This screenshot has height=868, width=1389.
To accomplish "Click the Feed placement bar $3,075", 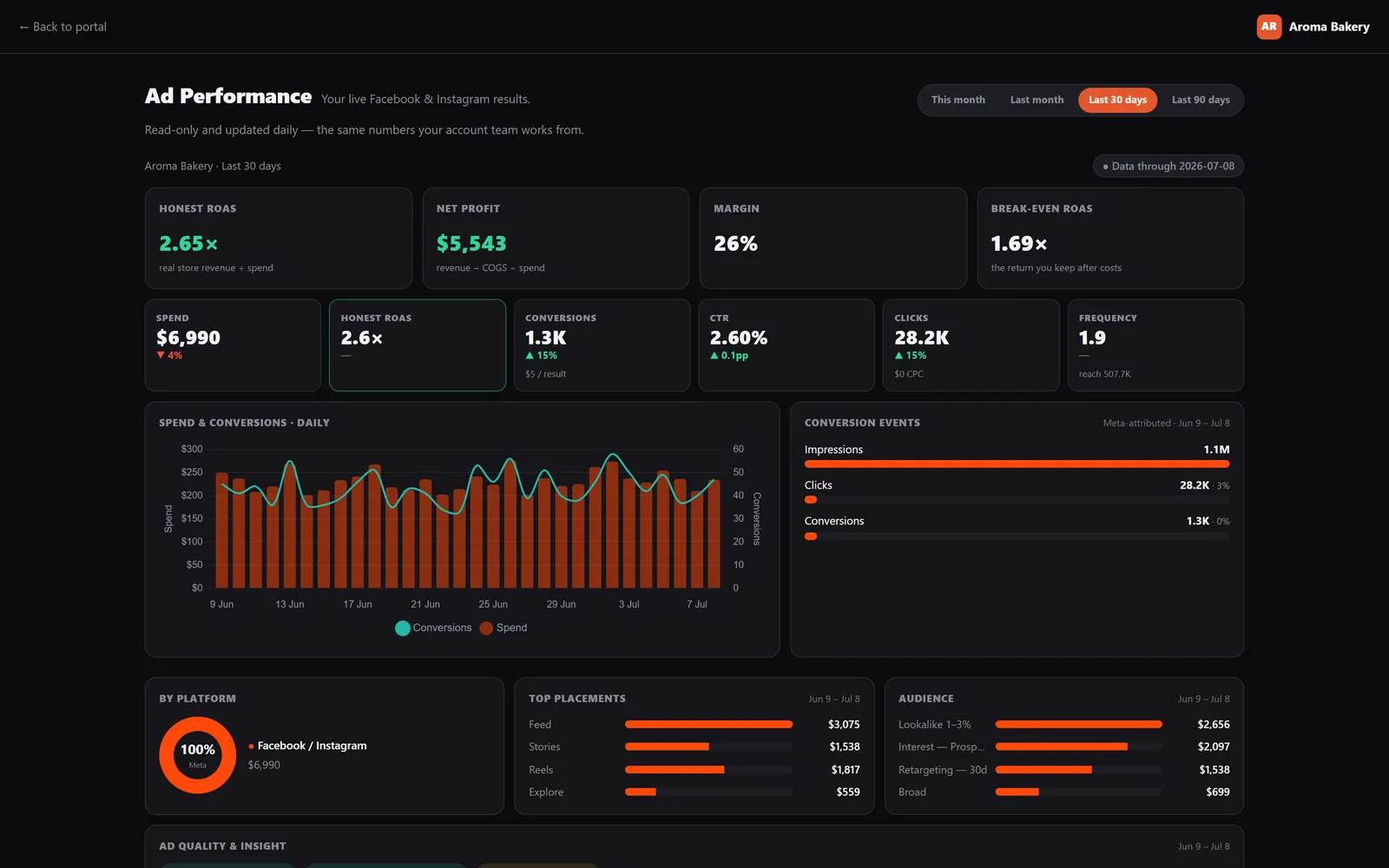I will click(708, 725).
